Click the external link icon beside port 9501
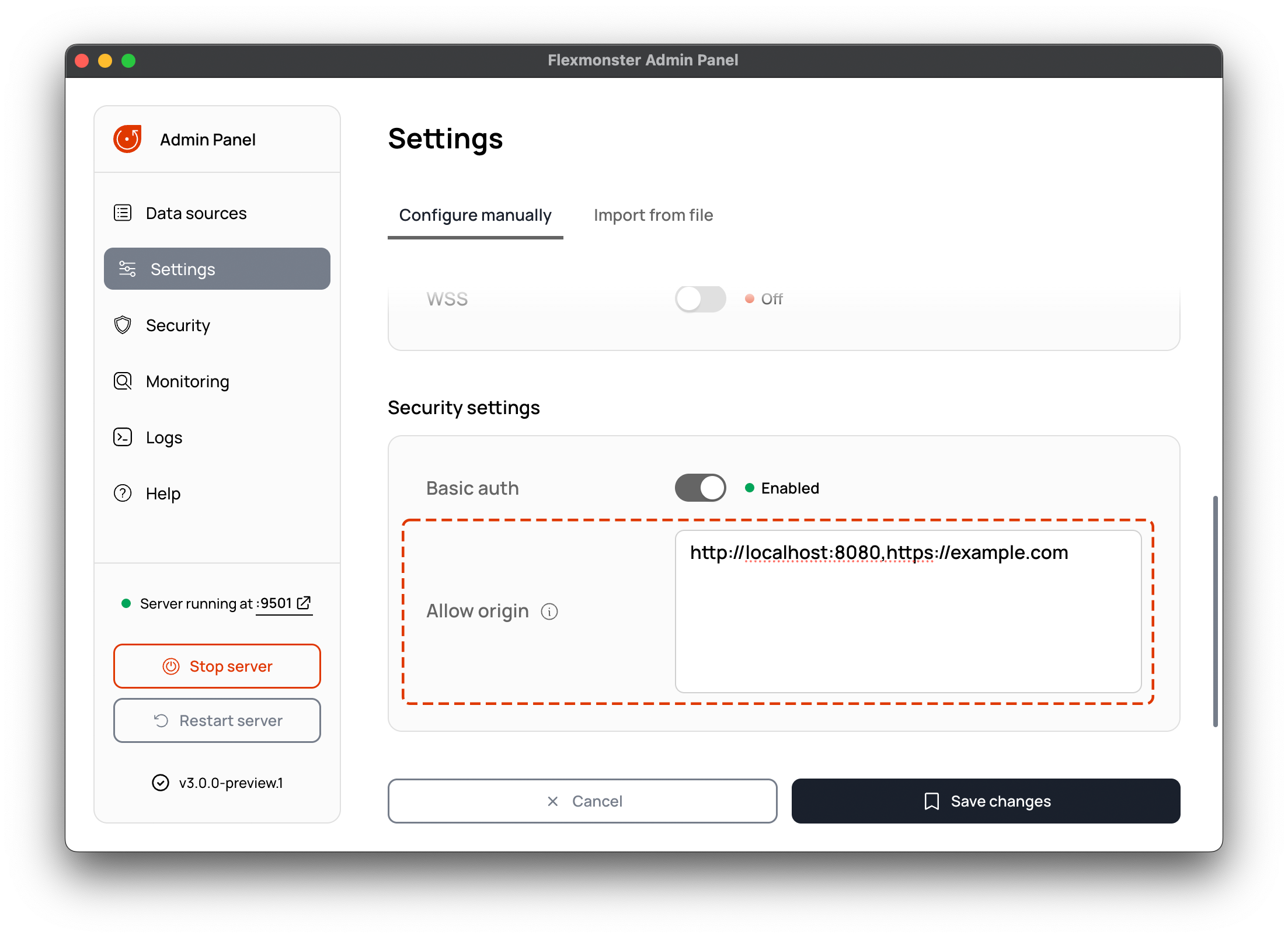 304,603
